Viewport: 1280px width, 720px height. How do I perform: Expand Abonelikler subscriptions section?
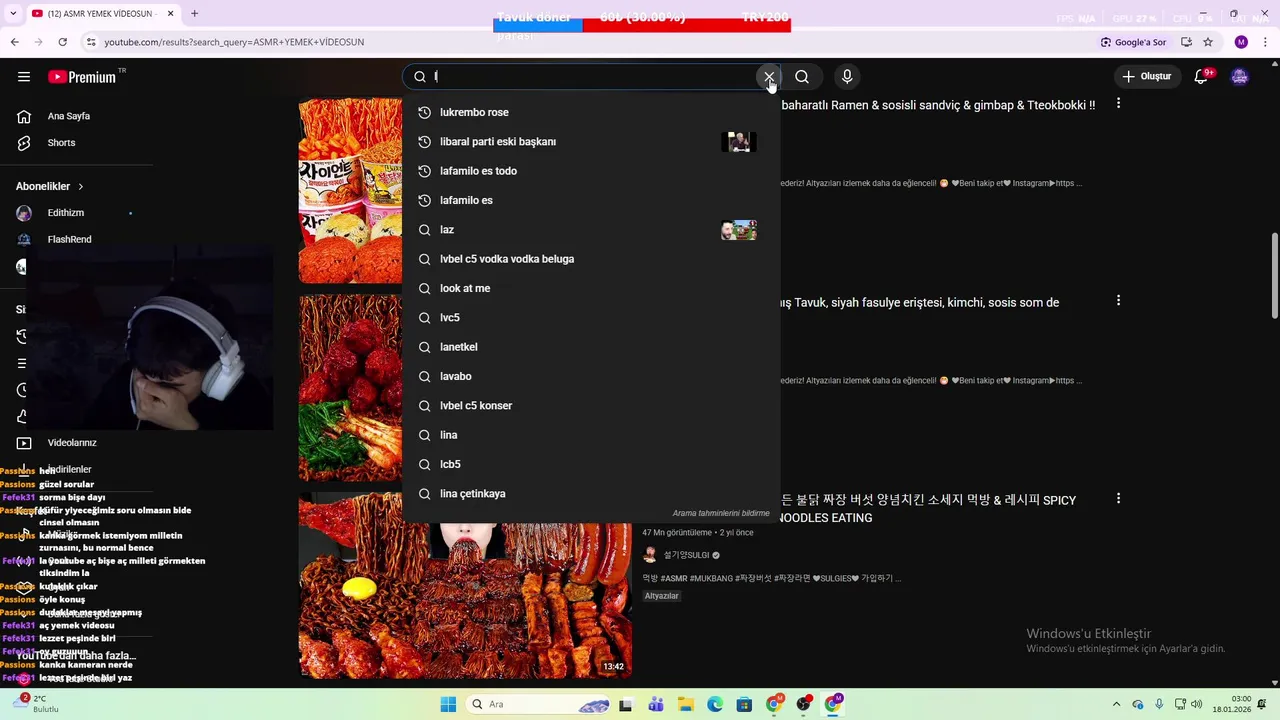tap(50, 187)
